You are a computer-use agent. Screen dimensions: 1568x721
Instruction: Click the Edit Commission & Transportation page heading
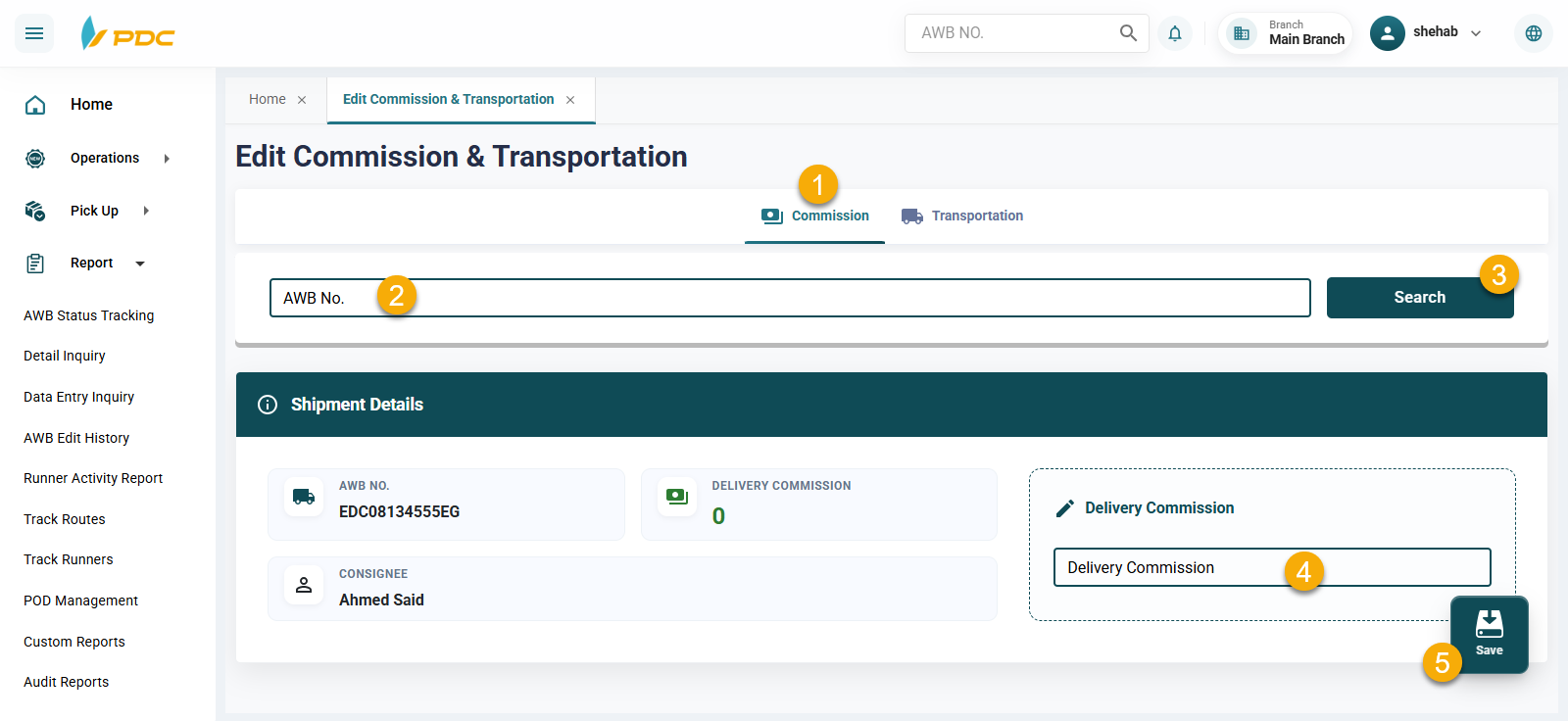[x=462, y=157]
